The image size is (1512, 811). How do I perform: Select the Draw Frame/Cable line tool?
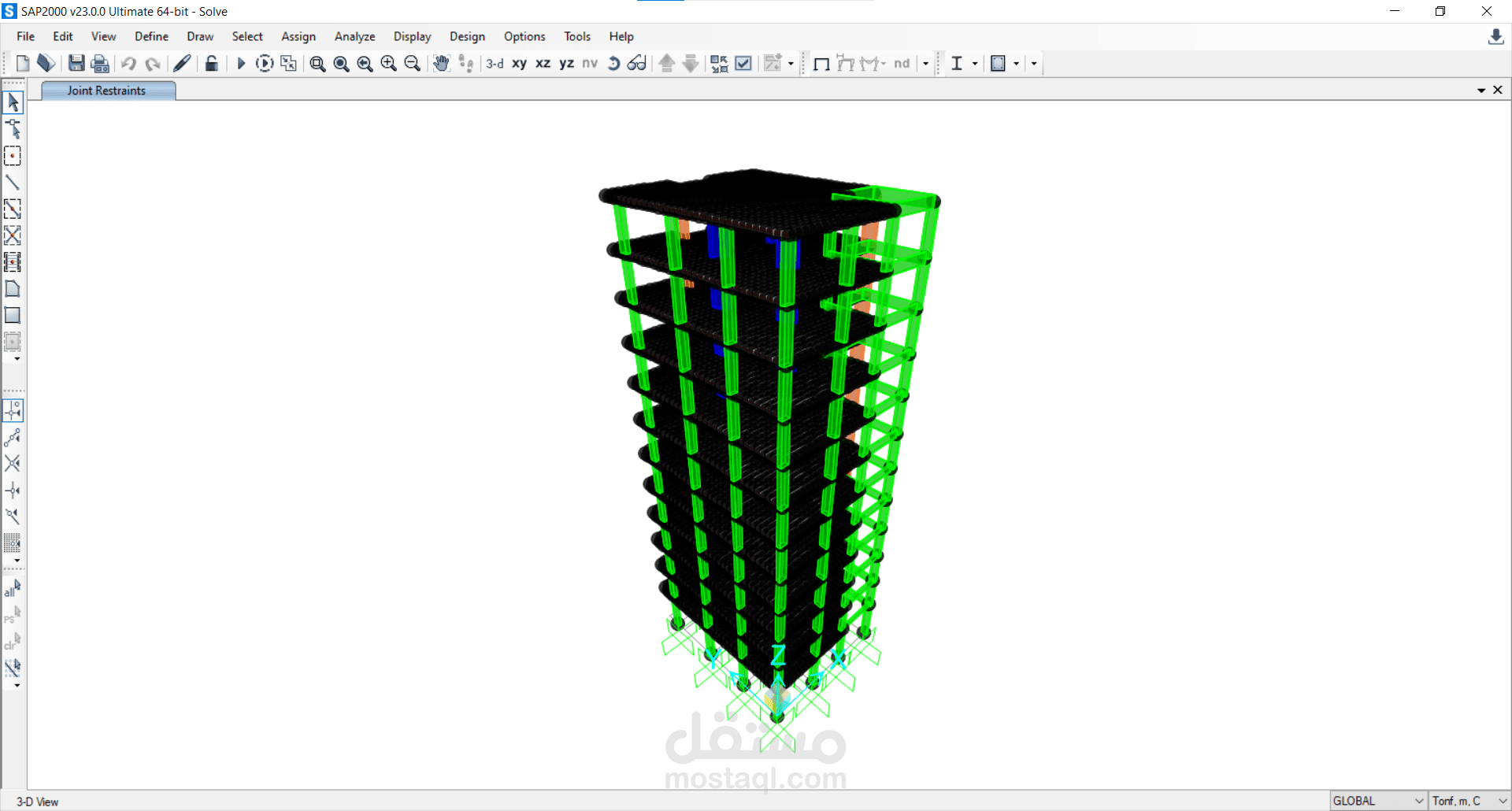click(x=13, y=183)
